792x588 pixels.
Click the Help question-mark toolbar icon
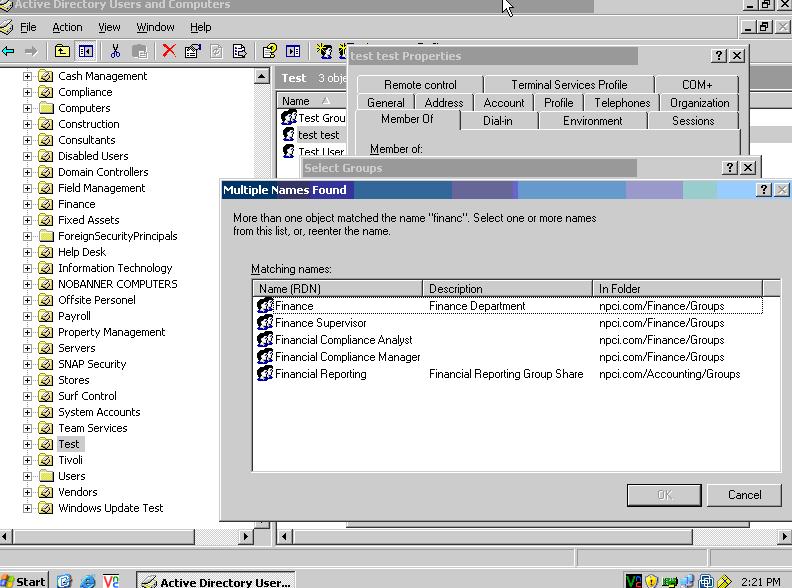(269, 51)
